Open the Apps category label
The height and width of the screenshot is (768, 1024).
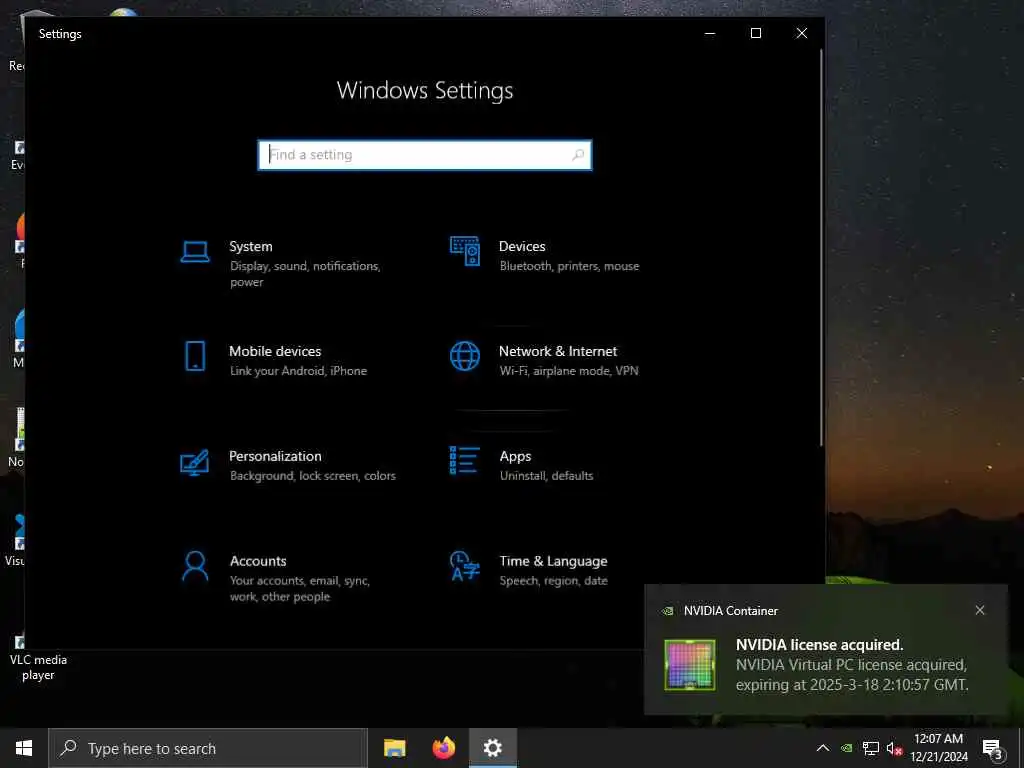[515, 456]
